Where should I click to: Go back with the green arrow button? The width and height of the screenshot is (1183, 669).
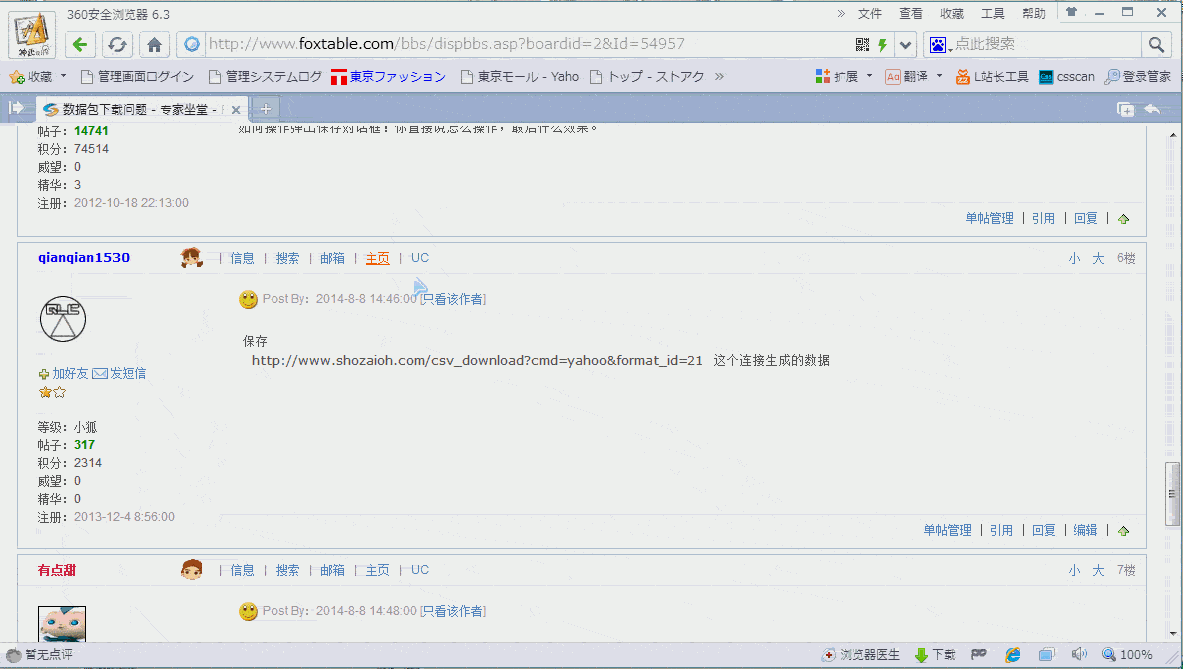click(80, 44)
